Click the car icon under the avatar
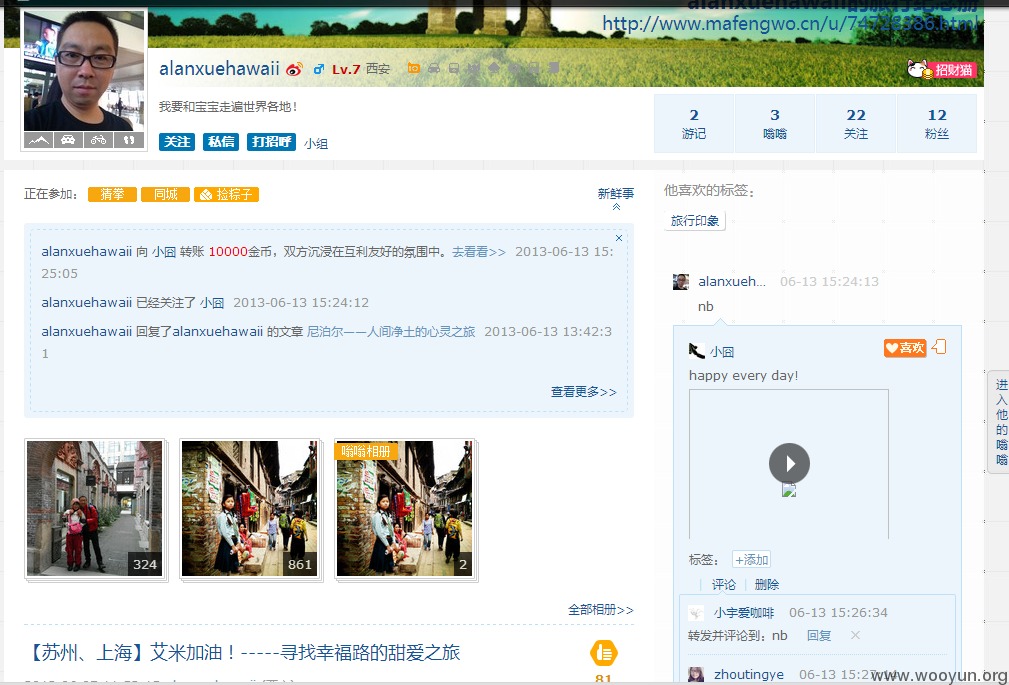This screenshot has width=1009, height=685. point(68,140)
